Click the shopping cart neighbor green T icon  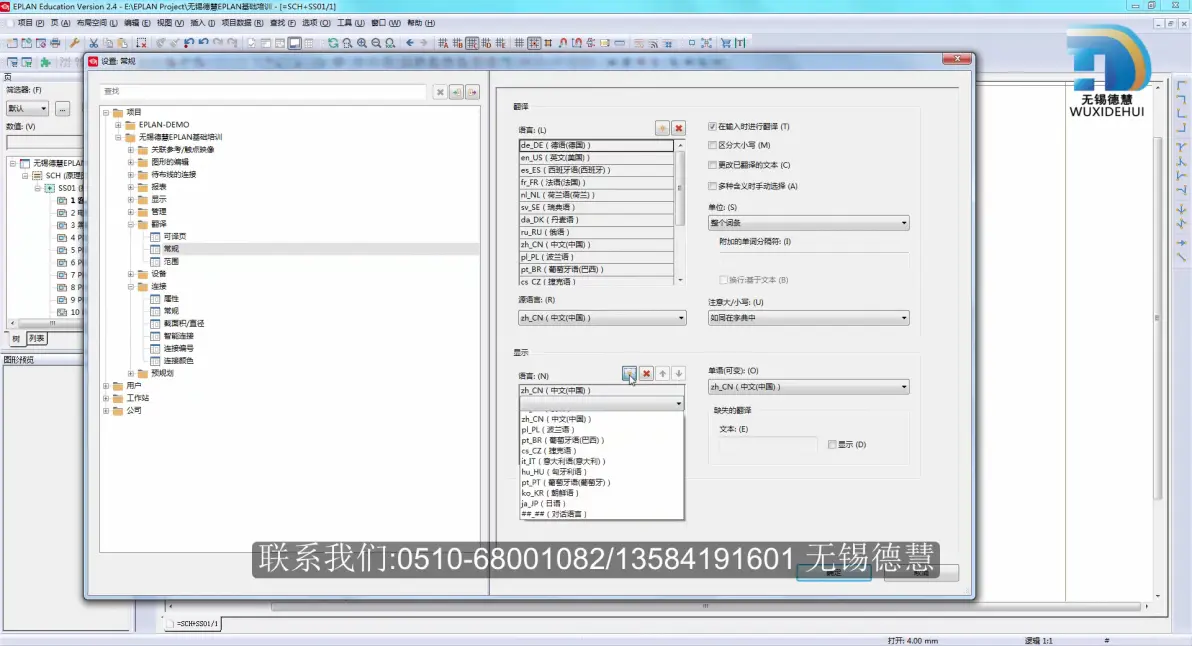click(x=740, y=43)
